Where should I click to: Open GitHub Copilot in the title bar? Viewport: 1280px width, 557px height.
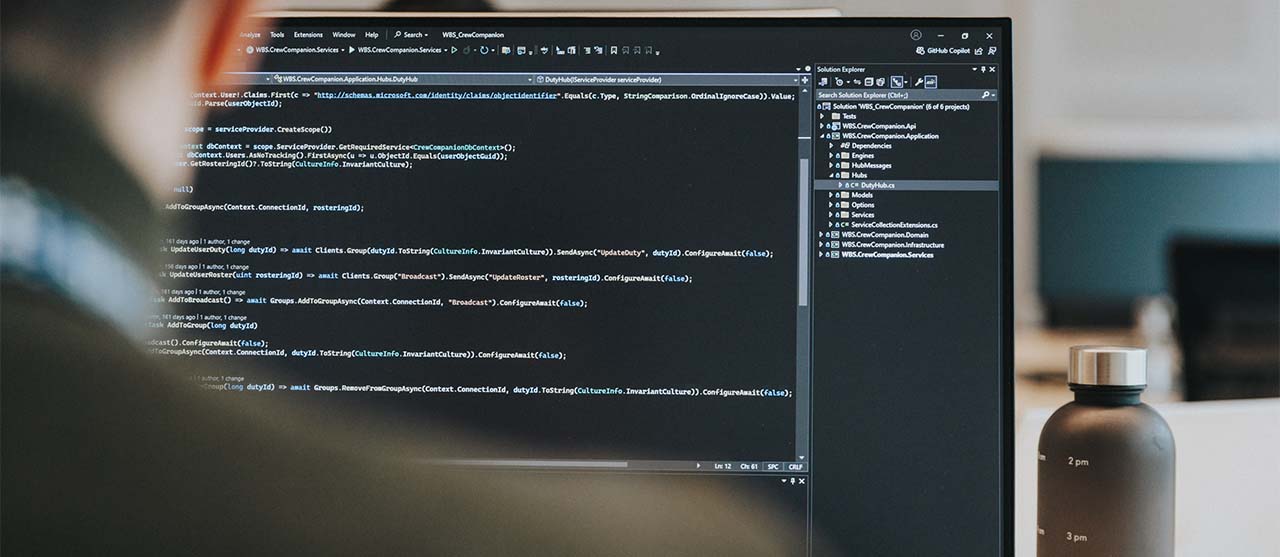point(946,50)
